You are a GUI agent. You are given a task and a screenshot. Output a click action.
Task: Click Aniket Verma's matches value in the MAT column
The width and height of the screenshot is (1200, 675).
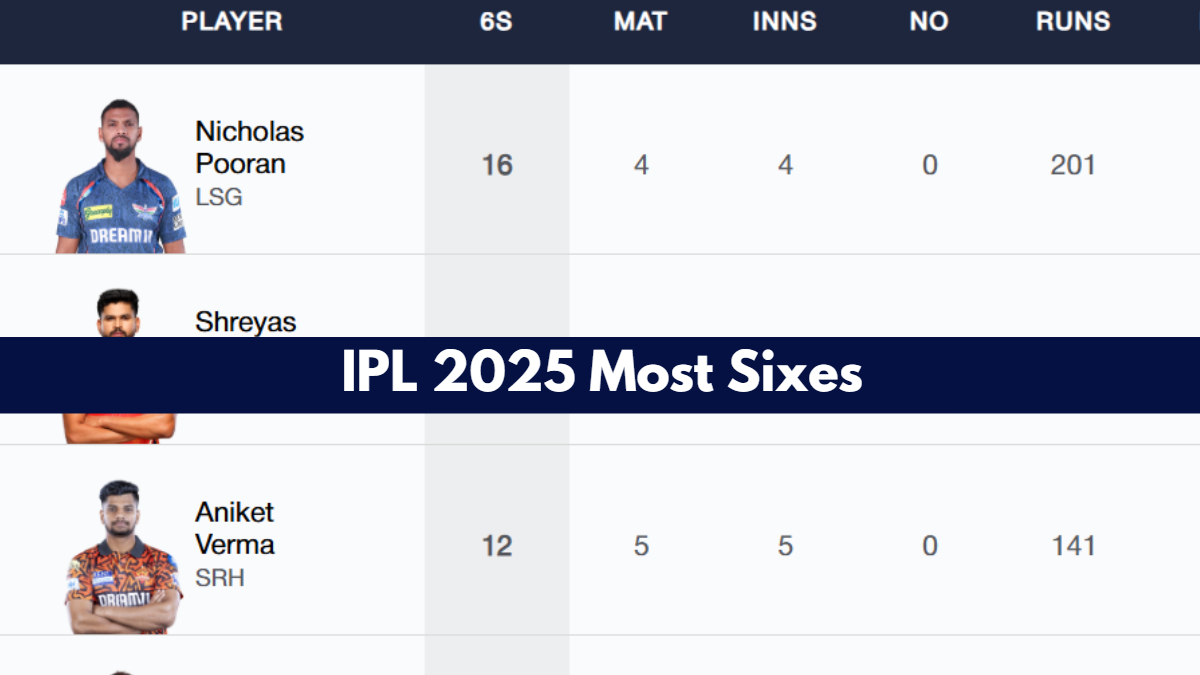tap(641, 546)
